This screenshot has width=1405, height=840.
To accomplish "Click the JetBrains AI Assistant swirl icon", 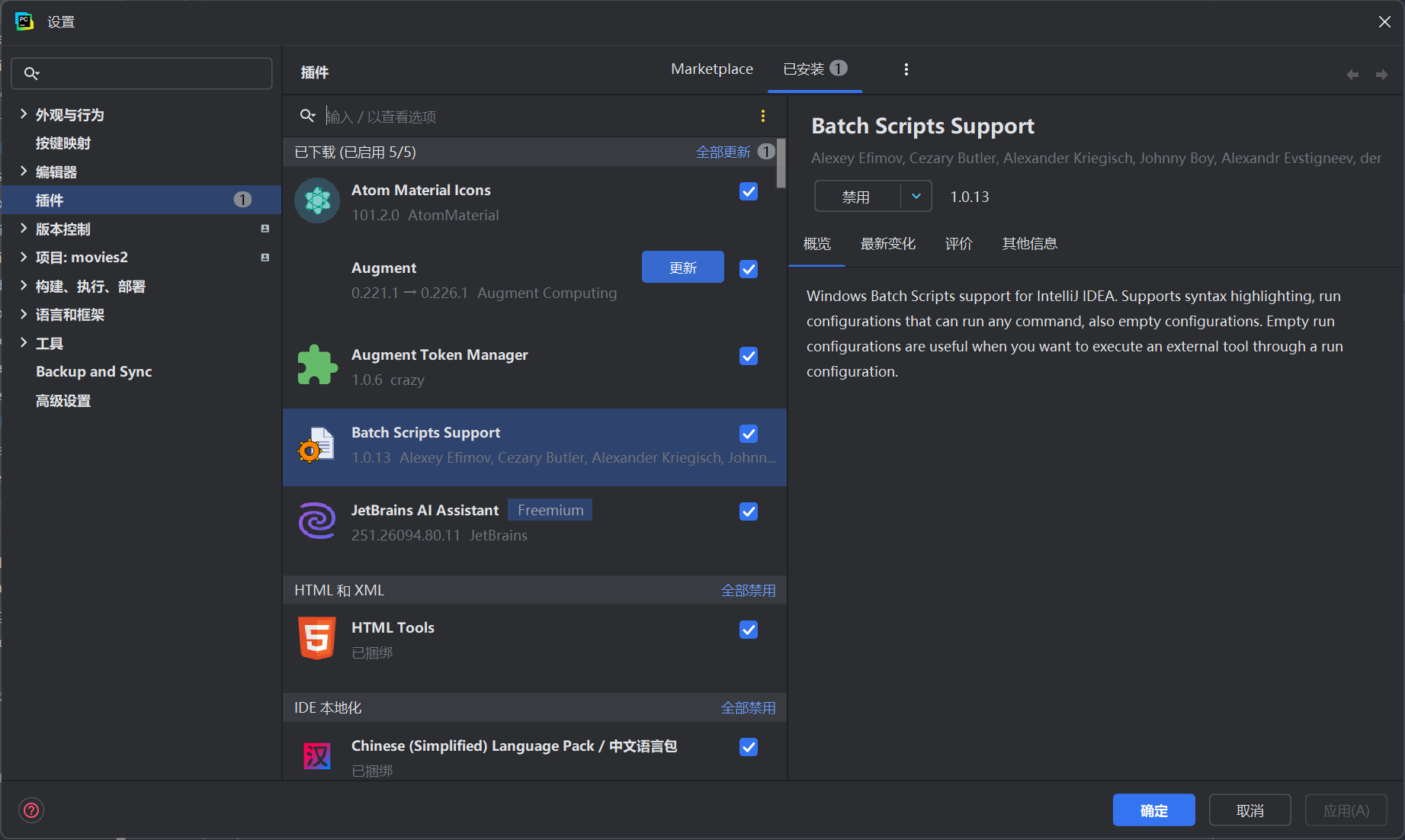I will (x=317, y=521).
